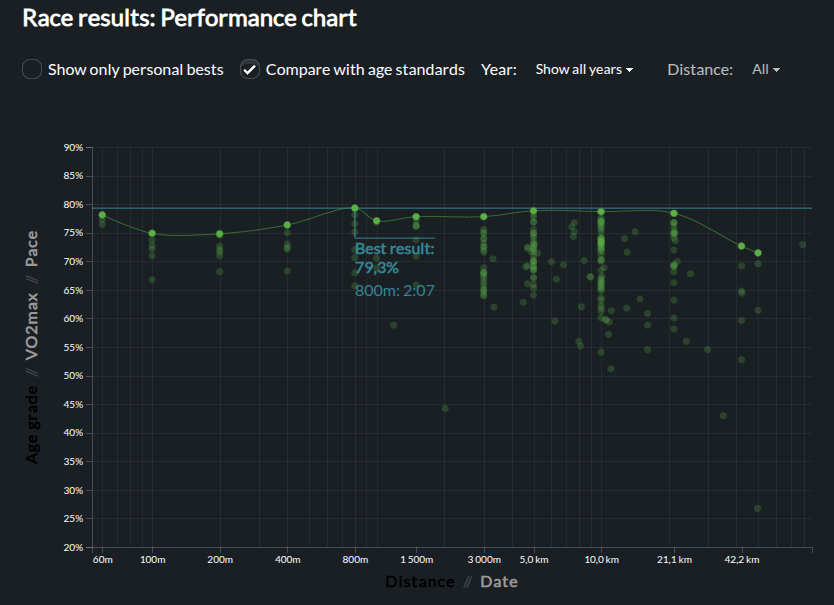This screenshot has height=605, width=834.
Task: Select the 400m personal best point
Action: (287, 225)
